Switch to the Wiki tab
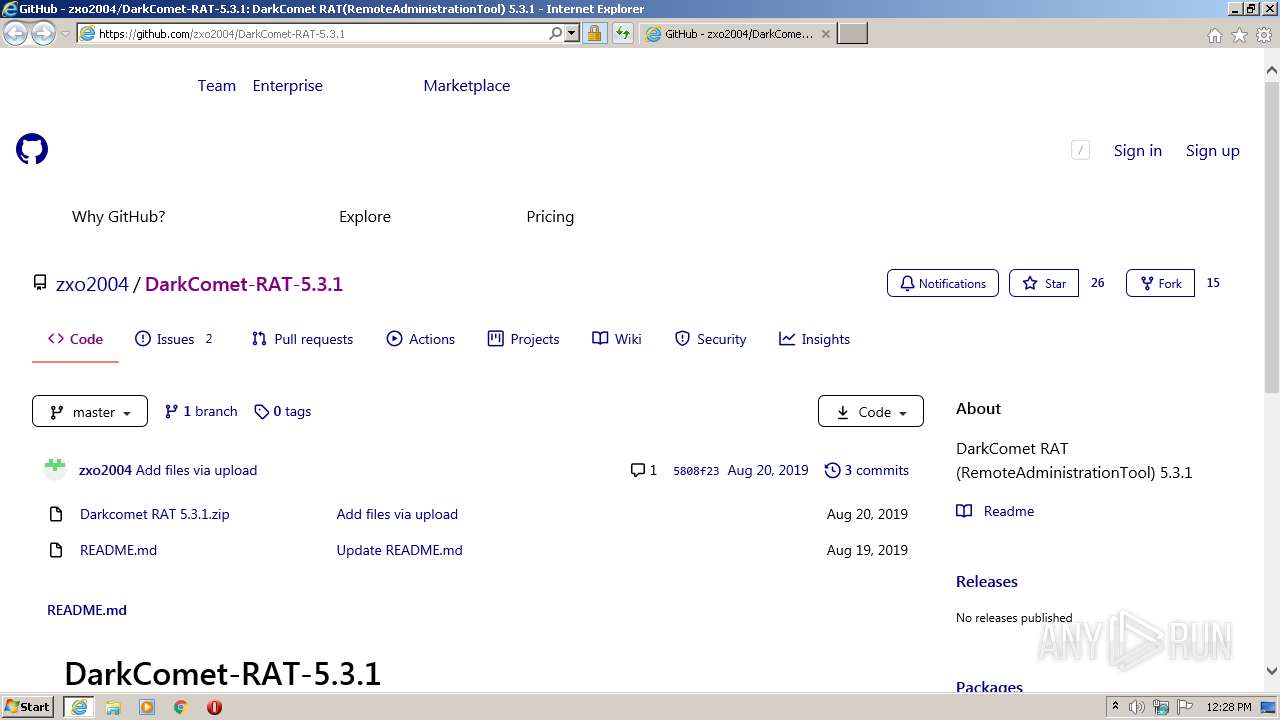 tap(617, 339)
